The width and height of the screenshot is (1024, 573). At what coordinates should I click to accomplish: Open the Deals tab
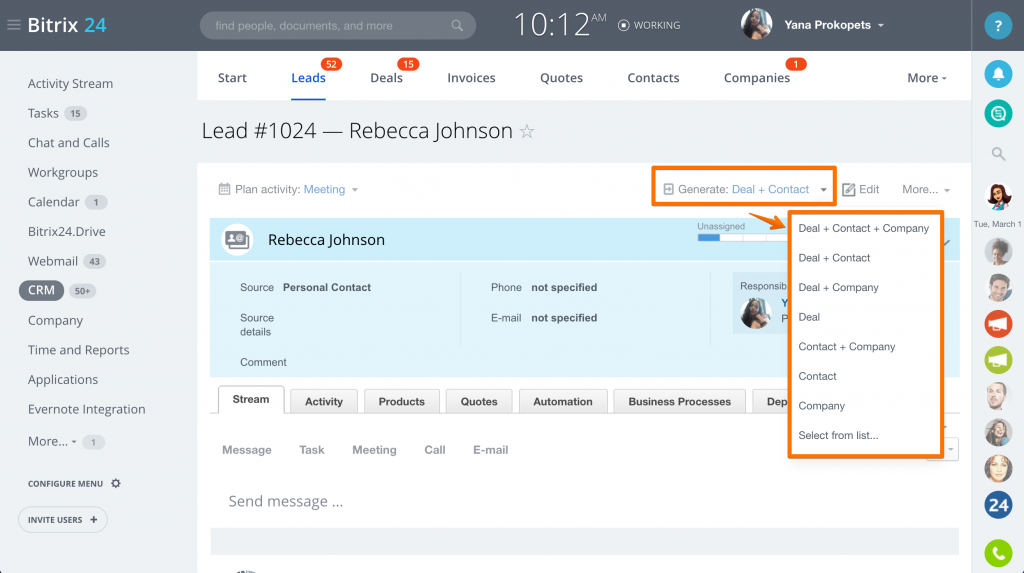click(x=386, y=78)
